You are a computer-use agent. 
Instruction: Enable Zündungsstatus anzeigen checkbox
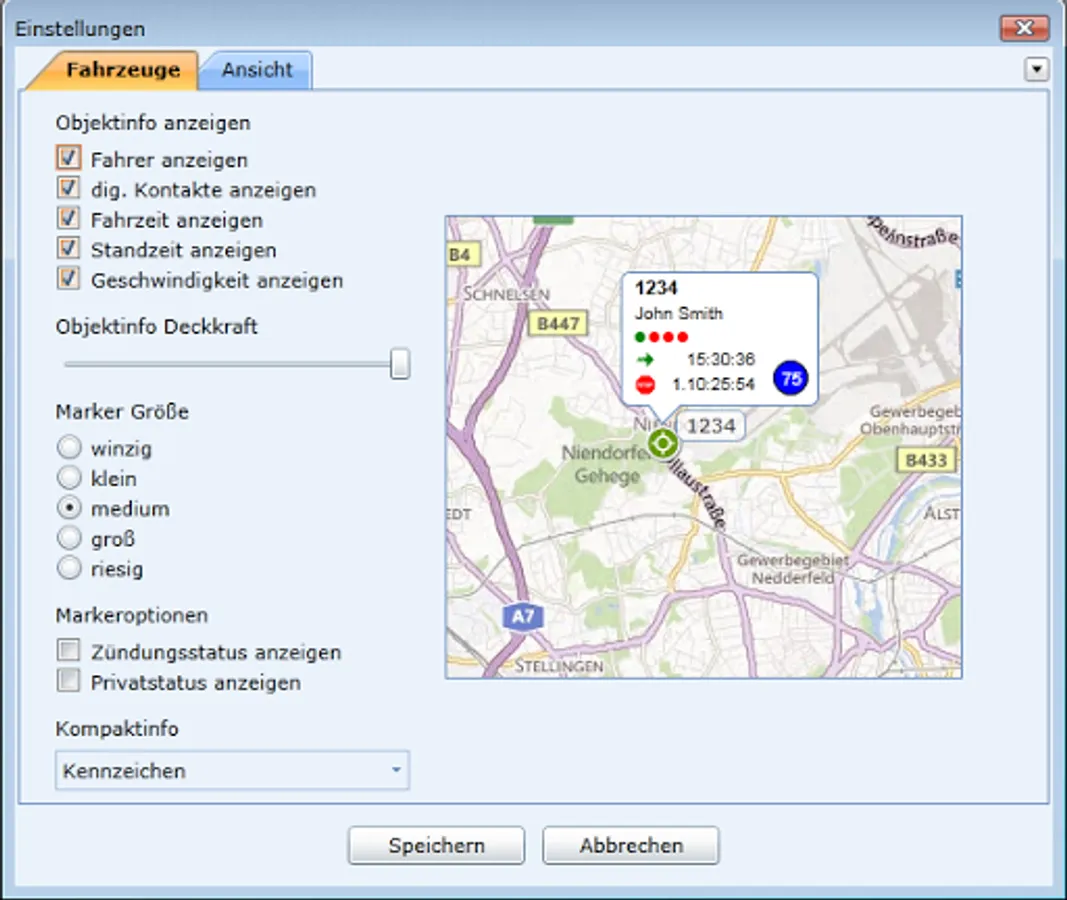click(68, 650)
